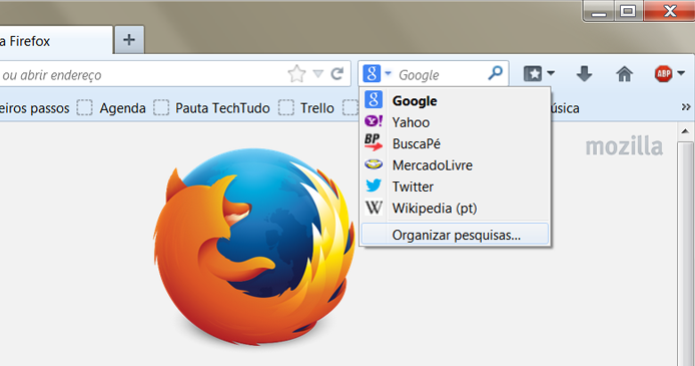Select Yahoo search engine
695x366 pixels.
[x=455, y=122]
